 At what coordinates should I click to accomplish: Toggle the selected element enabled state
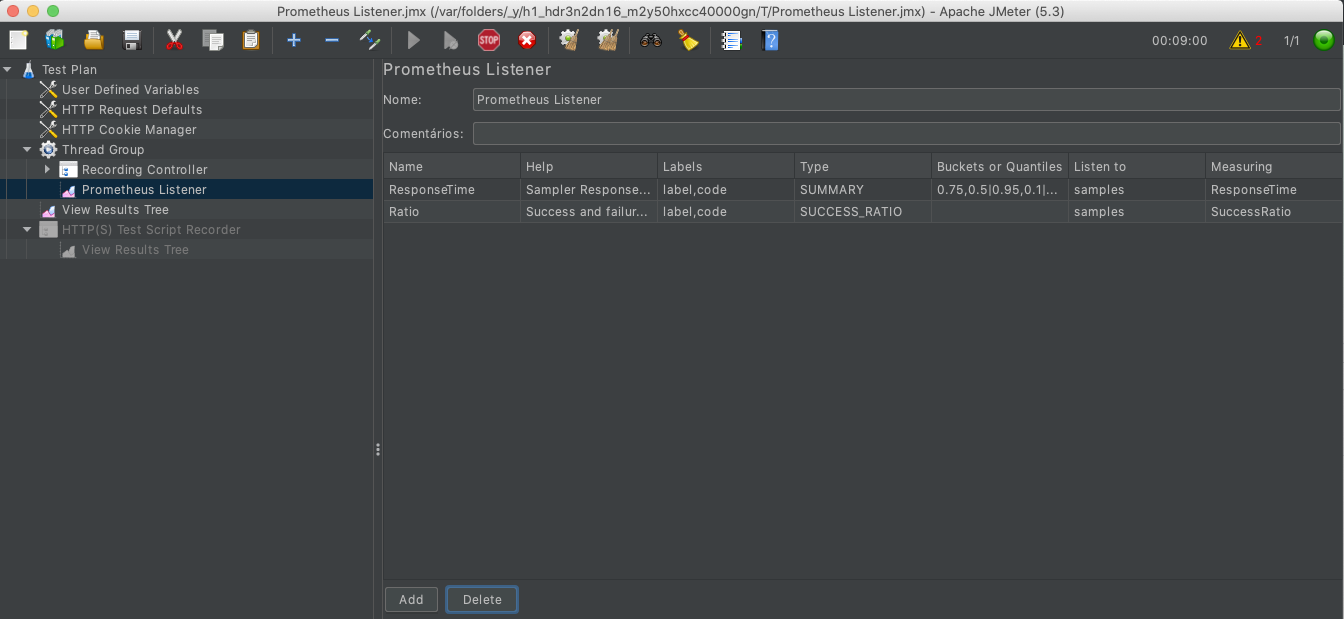(x=370, y=40)
